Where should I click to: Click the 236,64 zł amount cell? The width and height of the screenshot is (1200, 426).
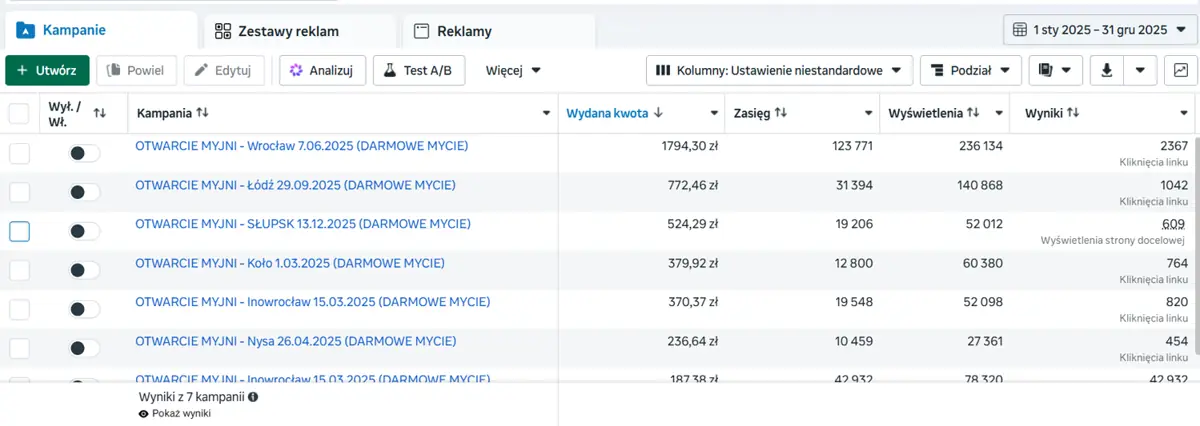pyautogui.click(x=693, y=341)
